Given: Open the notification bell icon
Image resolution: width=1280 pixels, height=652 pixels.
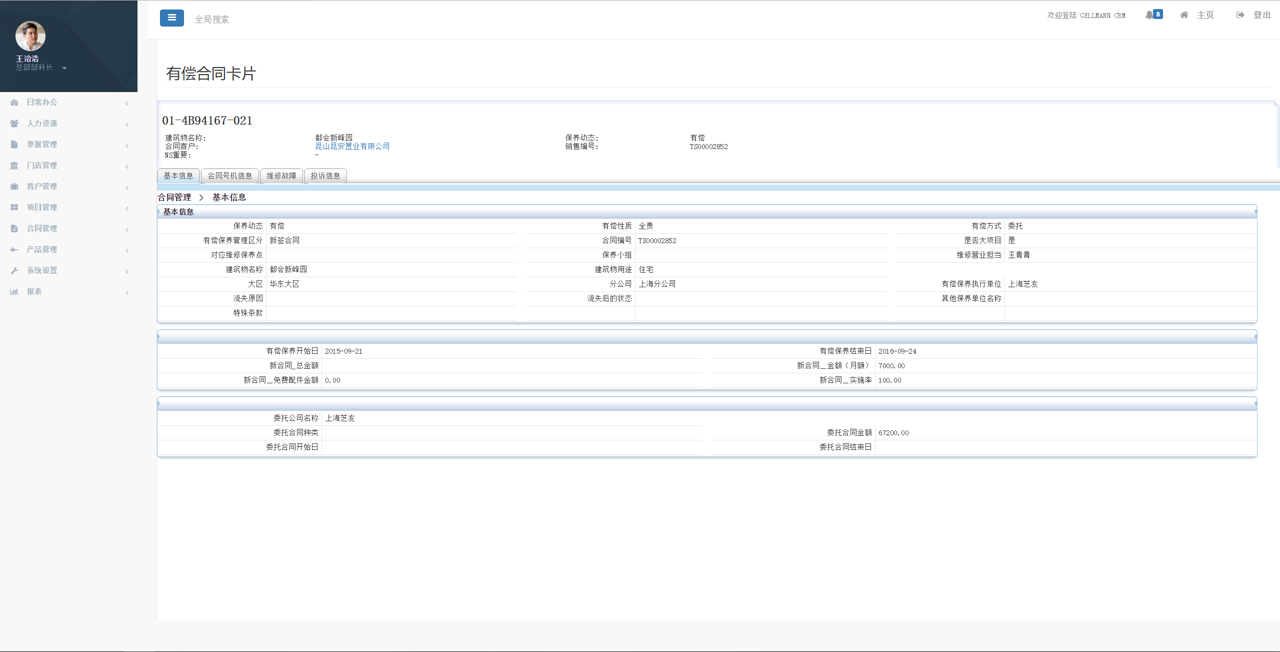Looking at the screenshot, I should tap(1150, 15).
